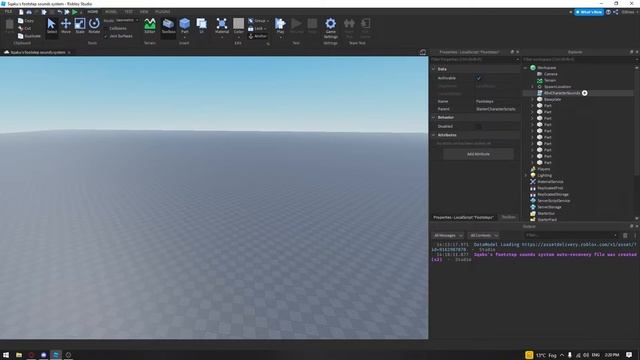Switch to the Toolbox tab below Properties
This screenshot has height=360, width=640.
(x=508, y=217)
